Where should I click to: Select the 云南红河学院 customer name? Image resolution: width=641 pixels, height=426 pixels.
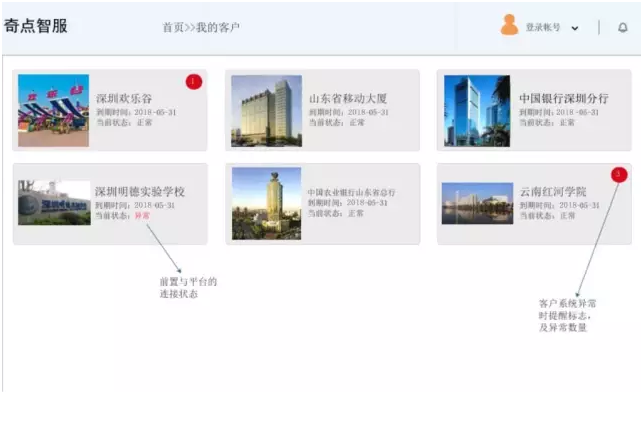pos(553,192)
